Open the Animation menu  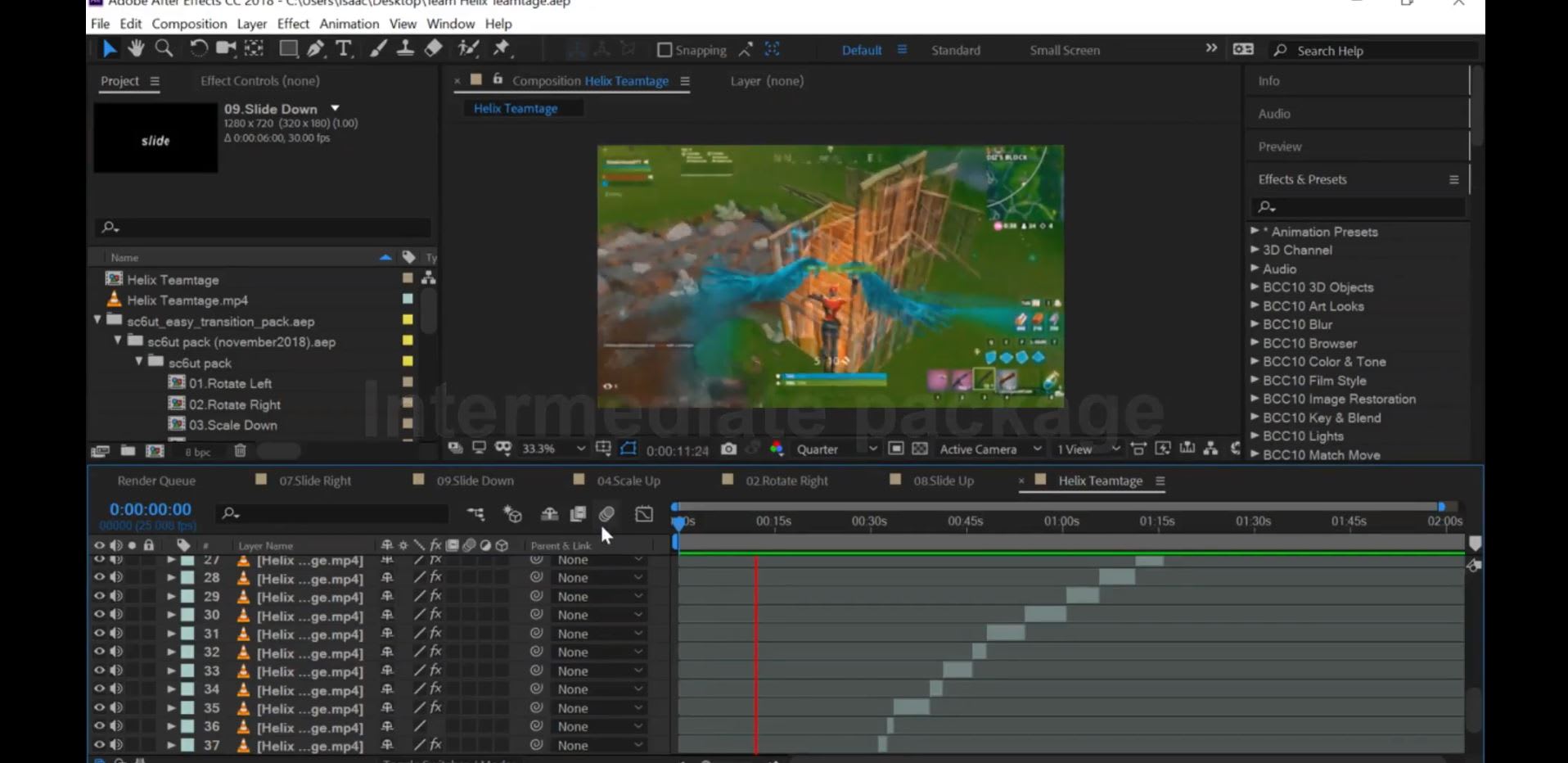pyautogui.click(x=349, y=24)
